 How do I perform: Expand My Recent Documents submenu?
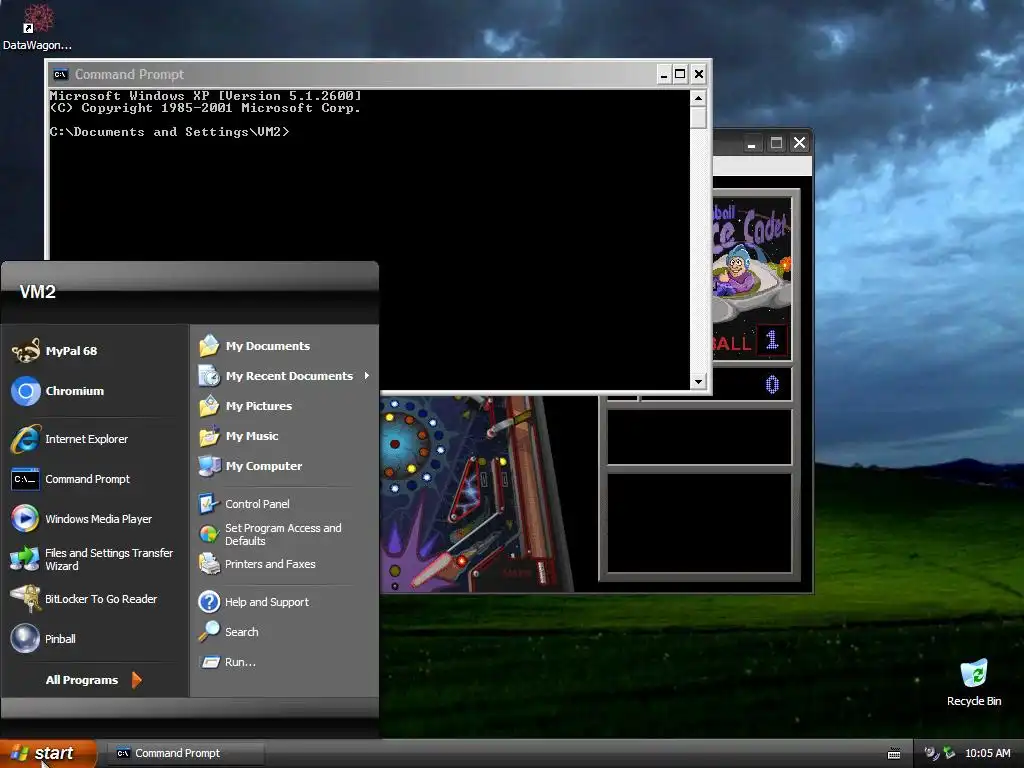(284, 376)
